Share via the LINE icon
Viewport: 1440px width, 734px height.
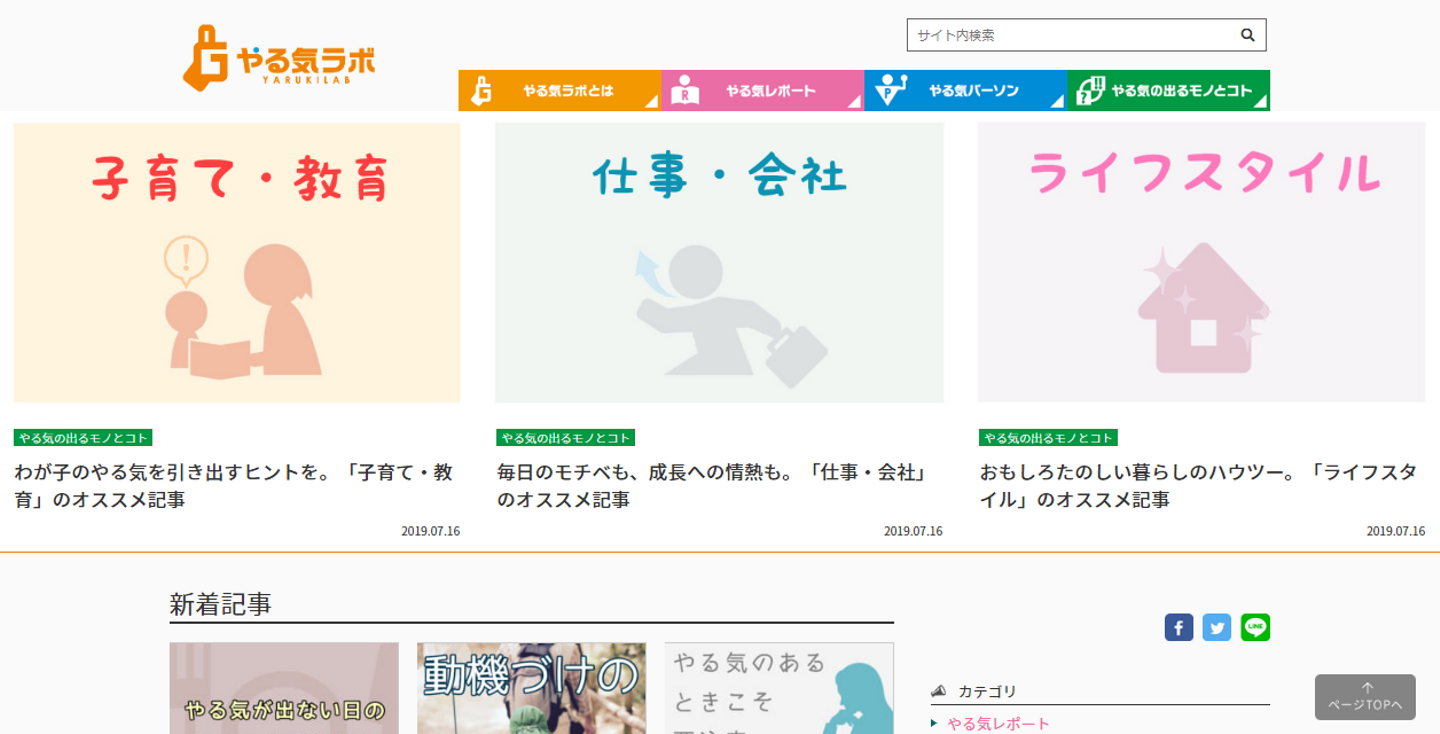[1255, 627]
